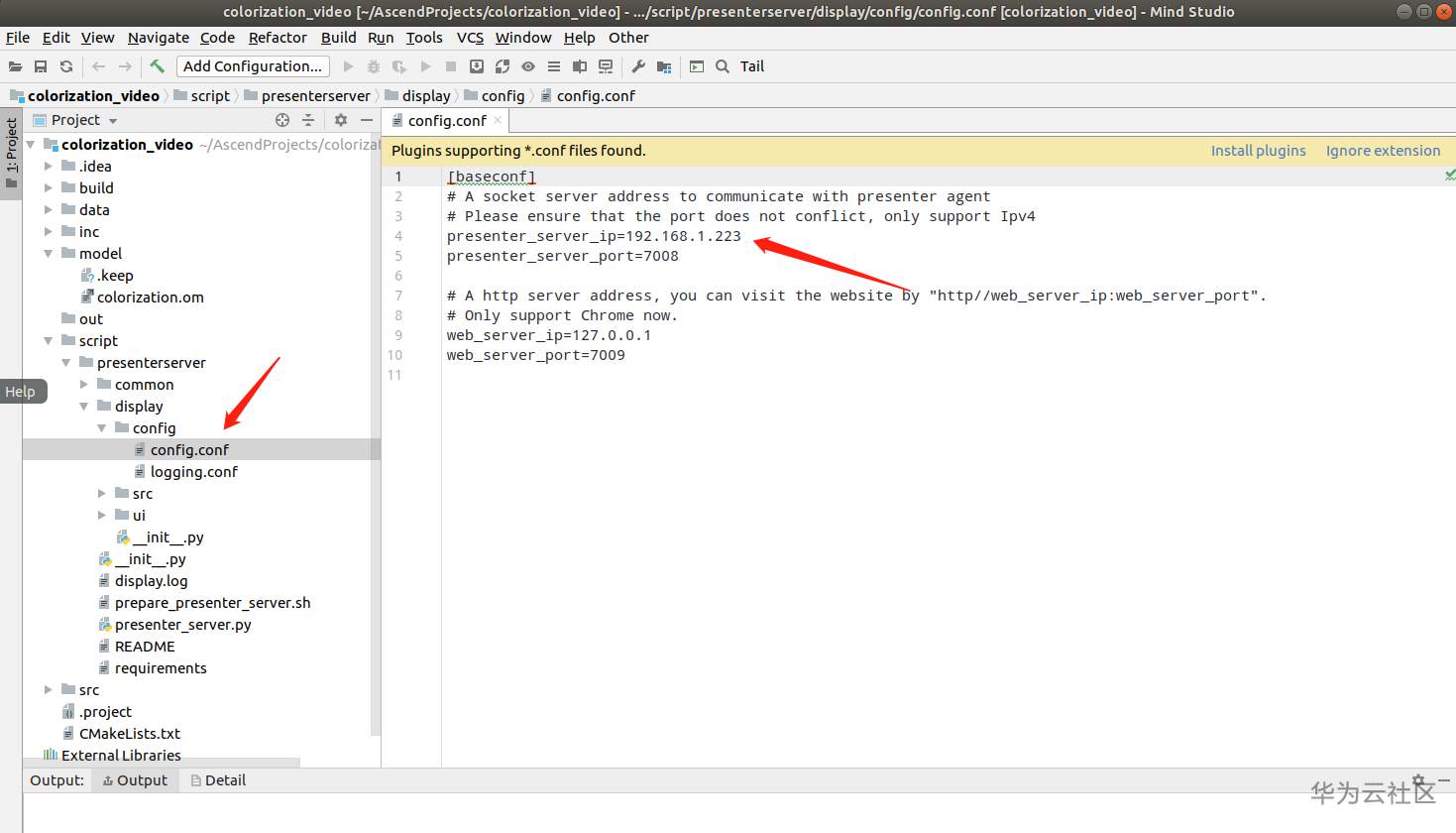Click the circular-arrows square icon in toolbar
The width and height of the screenshot is (1456, 833).
point(503,66)
